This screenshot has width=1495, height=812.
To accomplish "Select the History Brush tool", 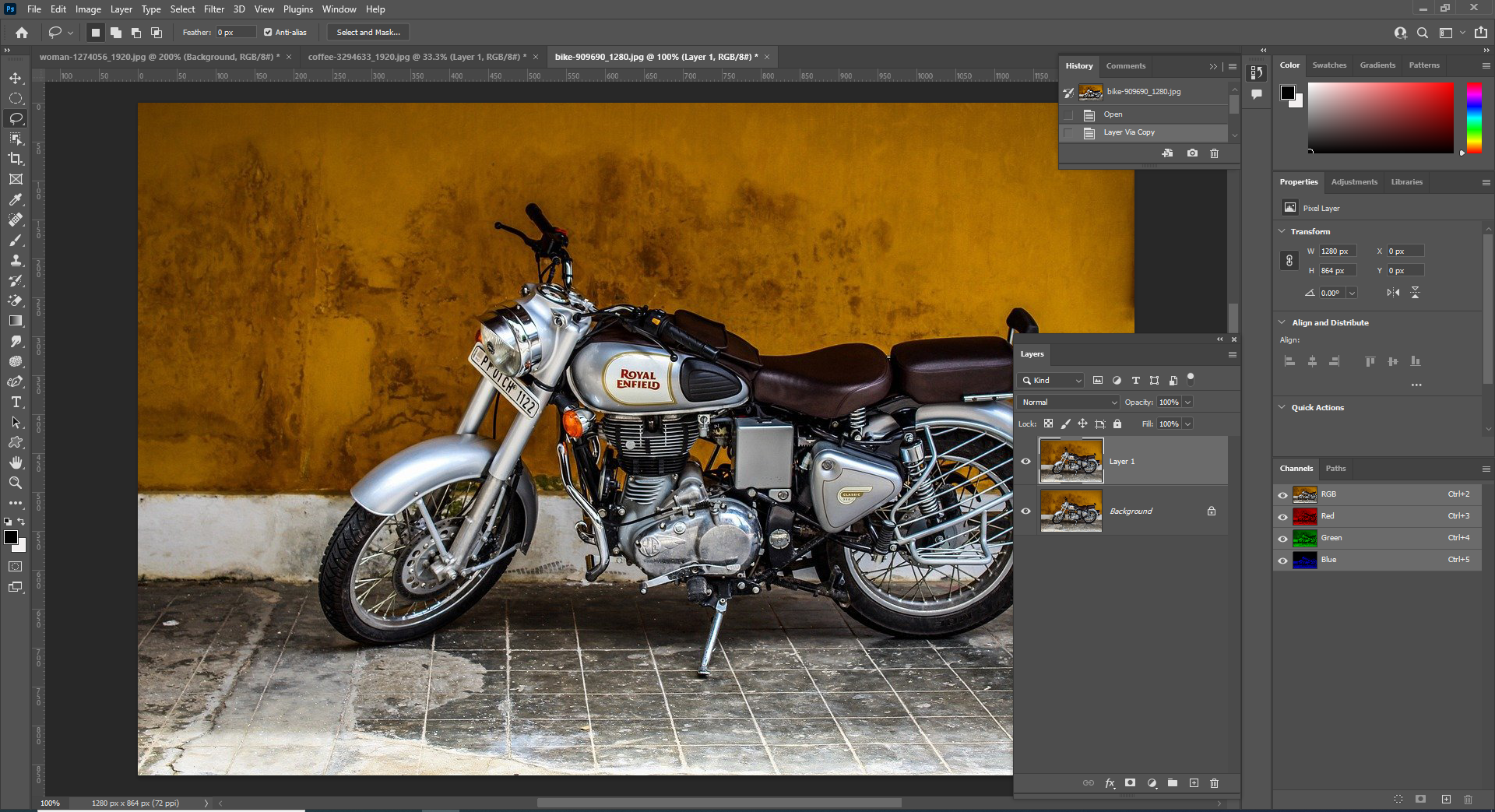I will point(16,280).
